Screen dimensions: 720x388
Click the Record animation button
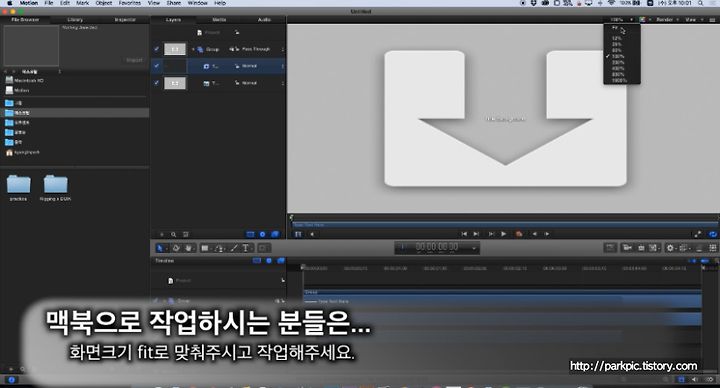(x=519, y=234)
